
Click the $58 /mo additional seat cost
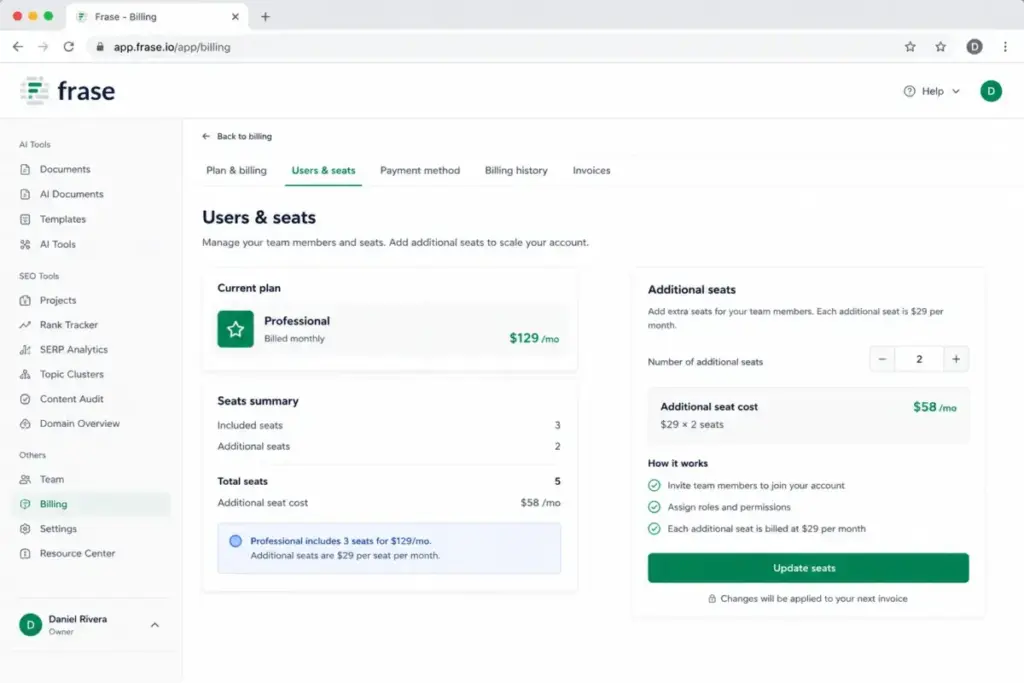click(935, 407)
